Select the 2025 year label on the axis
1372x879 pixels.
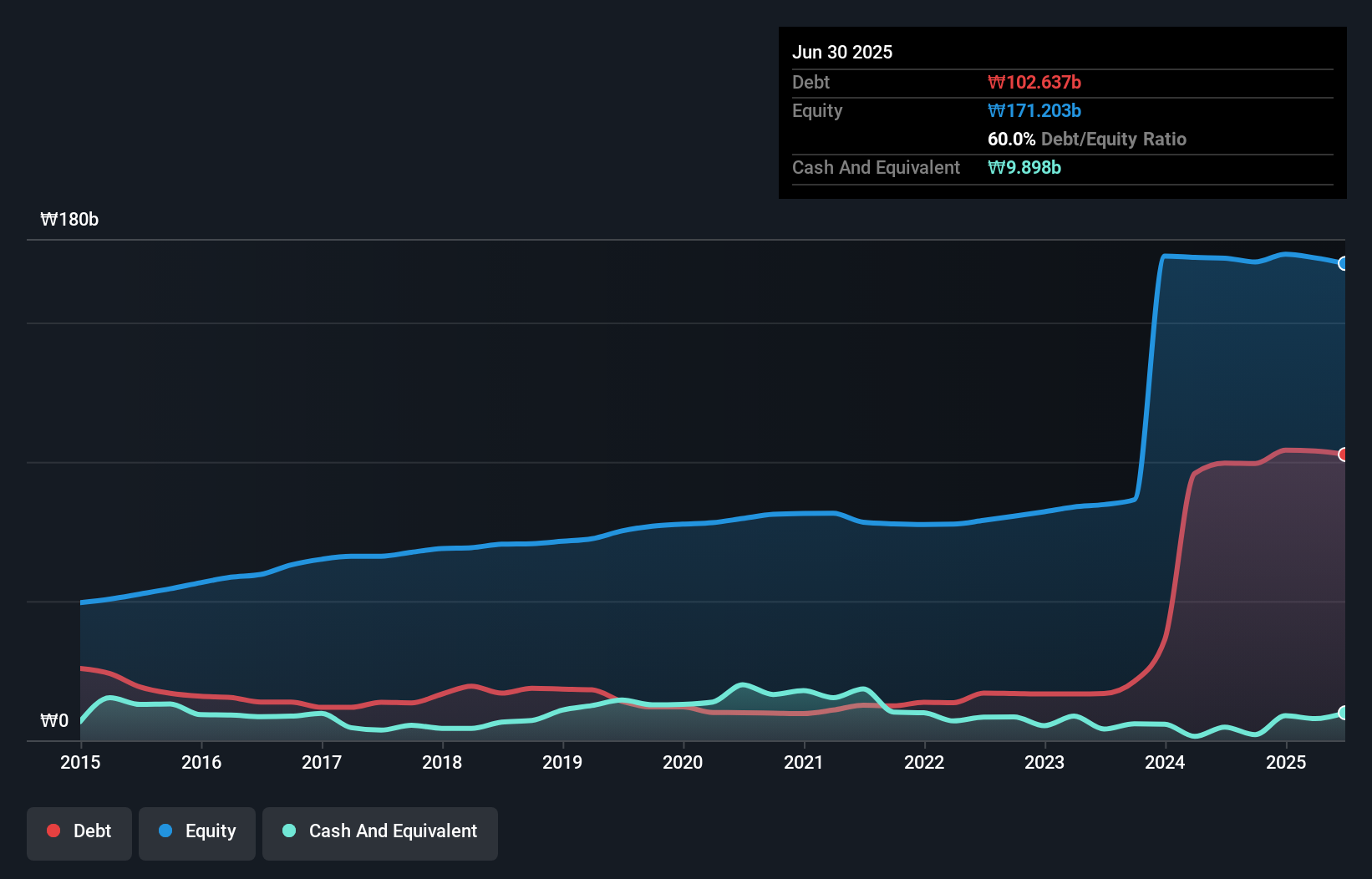point(1286,762)
